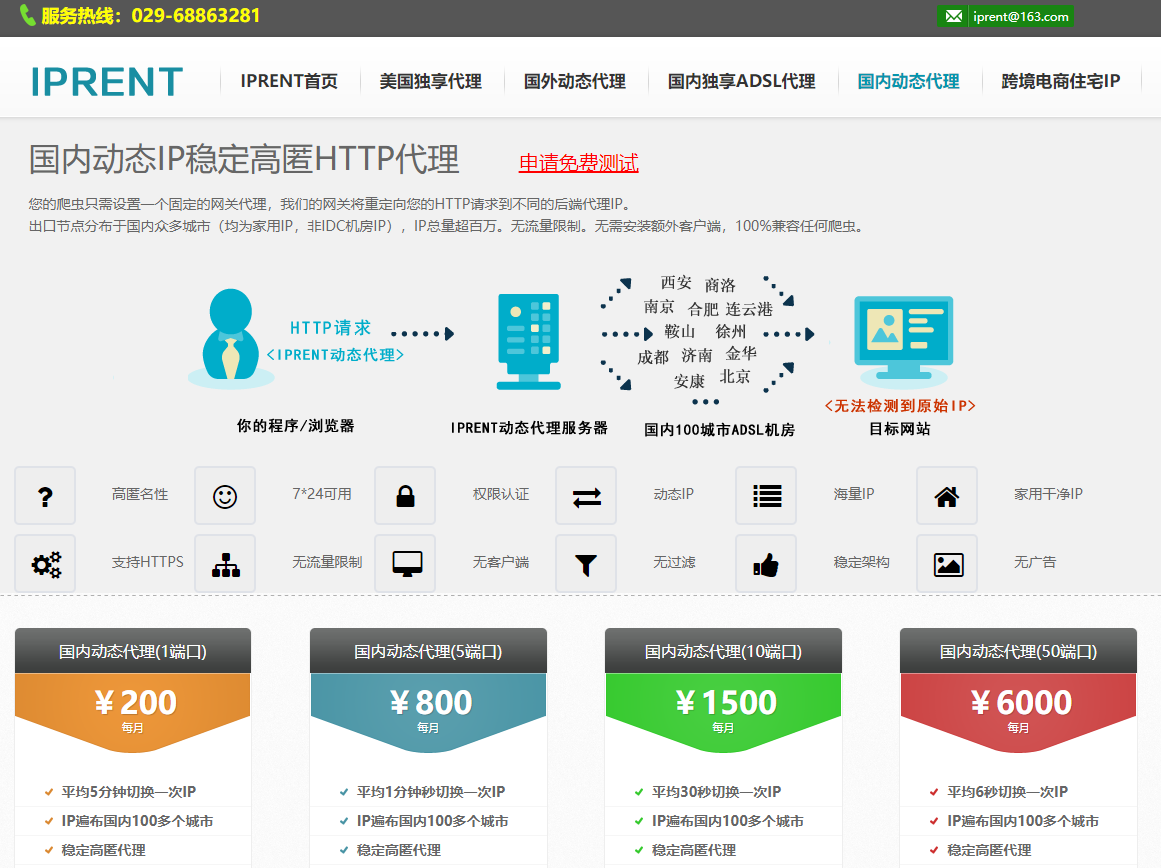Click the gears 支持HTTPS icon
Screen dimensions: 1161x868
pyautogui.click(x=45, y=564)
